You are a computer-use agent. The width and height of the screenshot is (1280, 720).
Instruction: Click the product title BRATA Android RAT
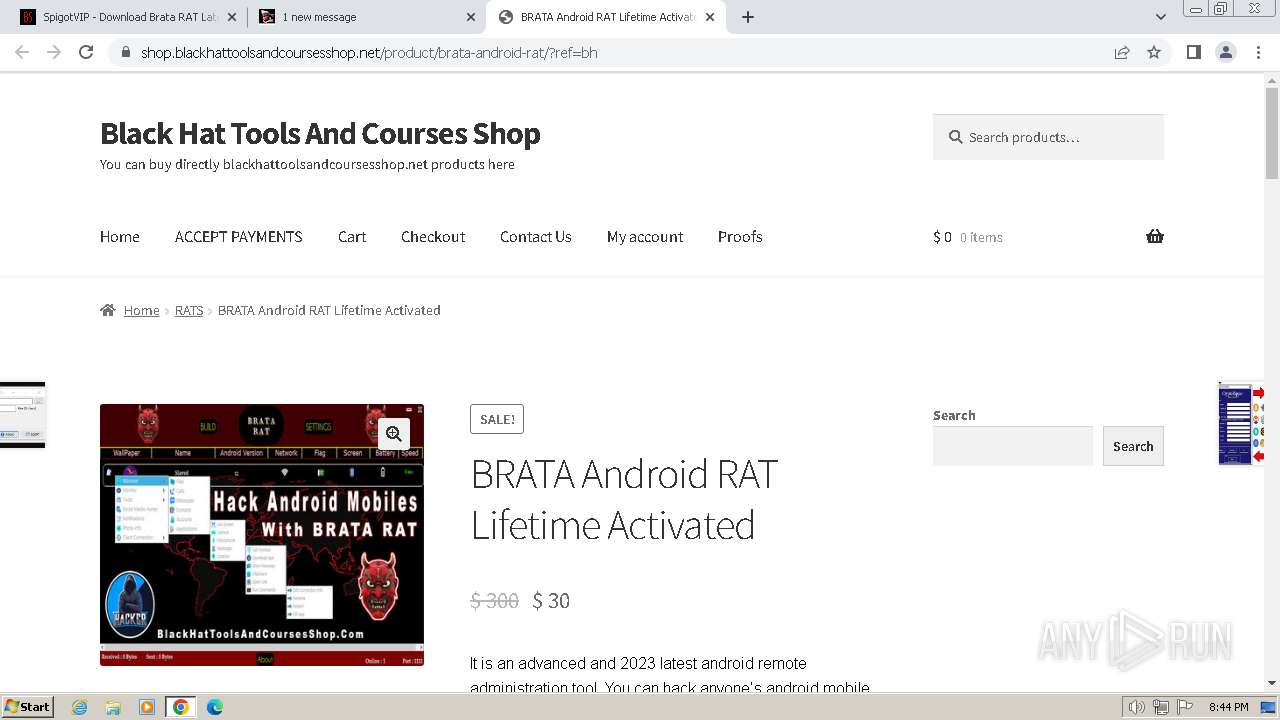[x=624, y=499]
